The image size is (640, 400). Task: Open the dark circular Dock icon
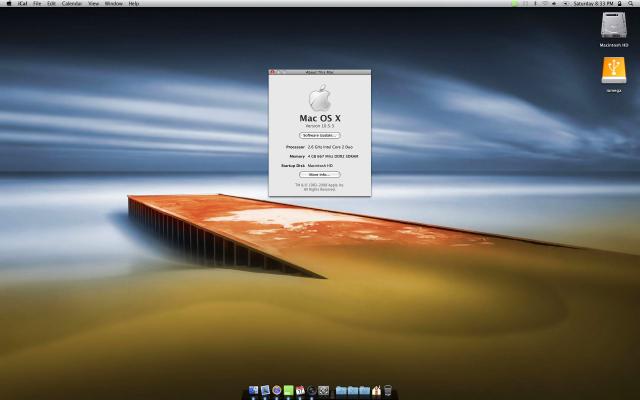click(312, 391)
